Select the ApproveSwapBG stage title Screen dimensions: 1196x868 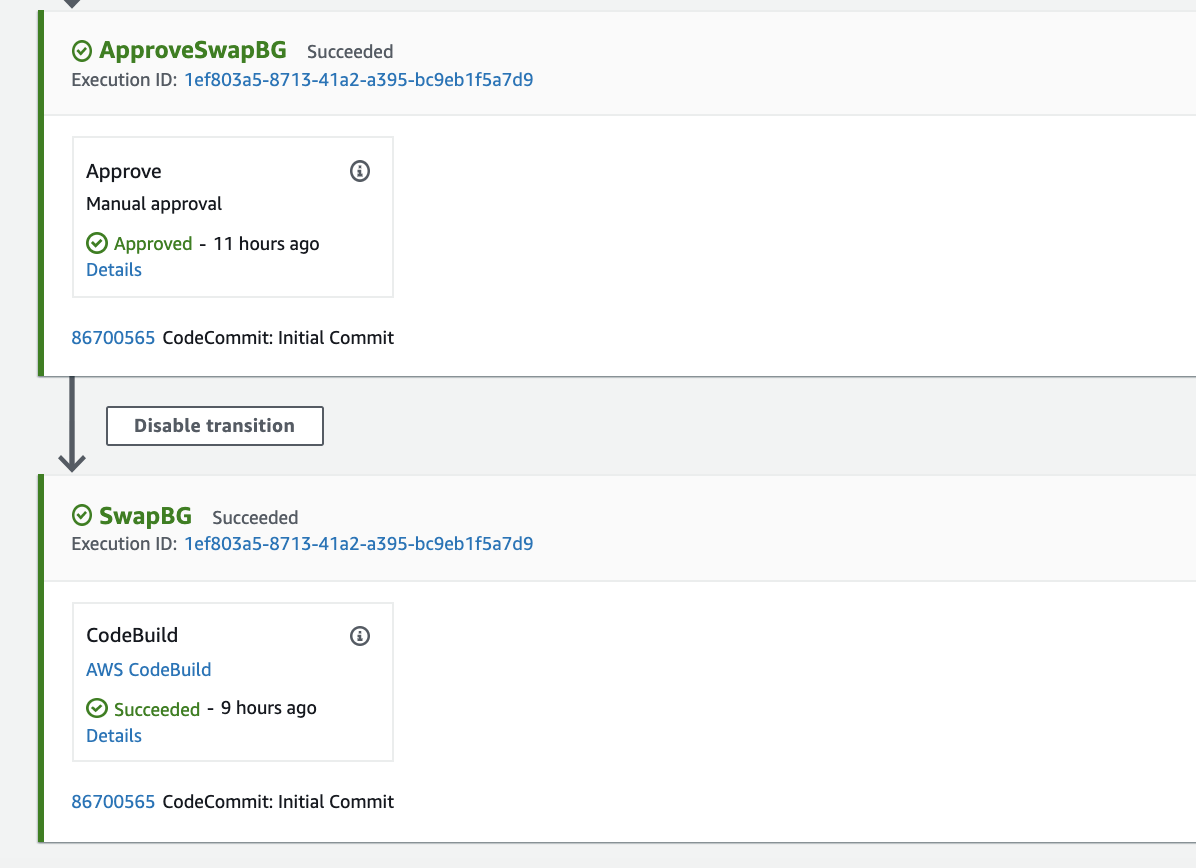pyautogui.click(x=193, y=50)
